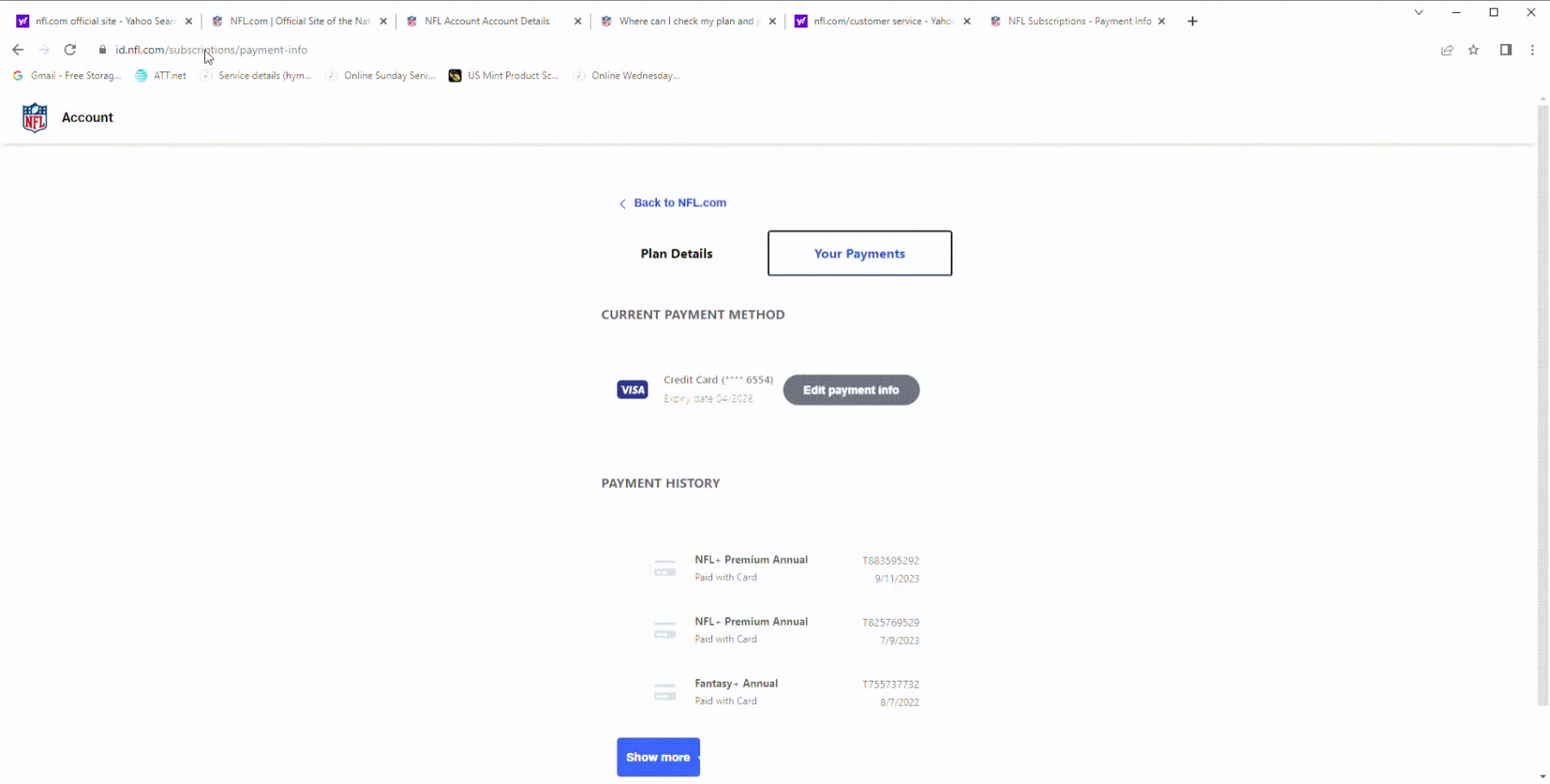The image size is (1550, 784).
Task: Open 'Online Wednesday...' bookmark
Action: [x=627, y=76]
